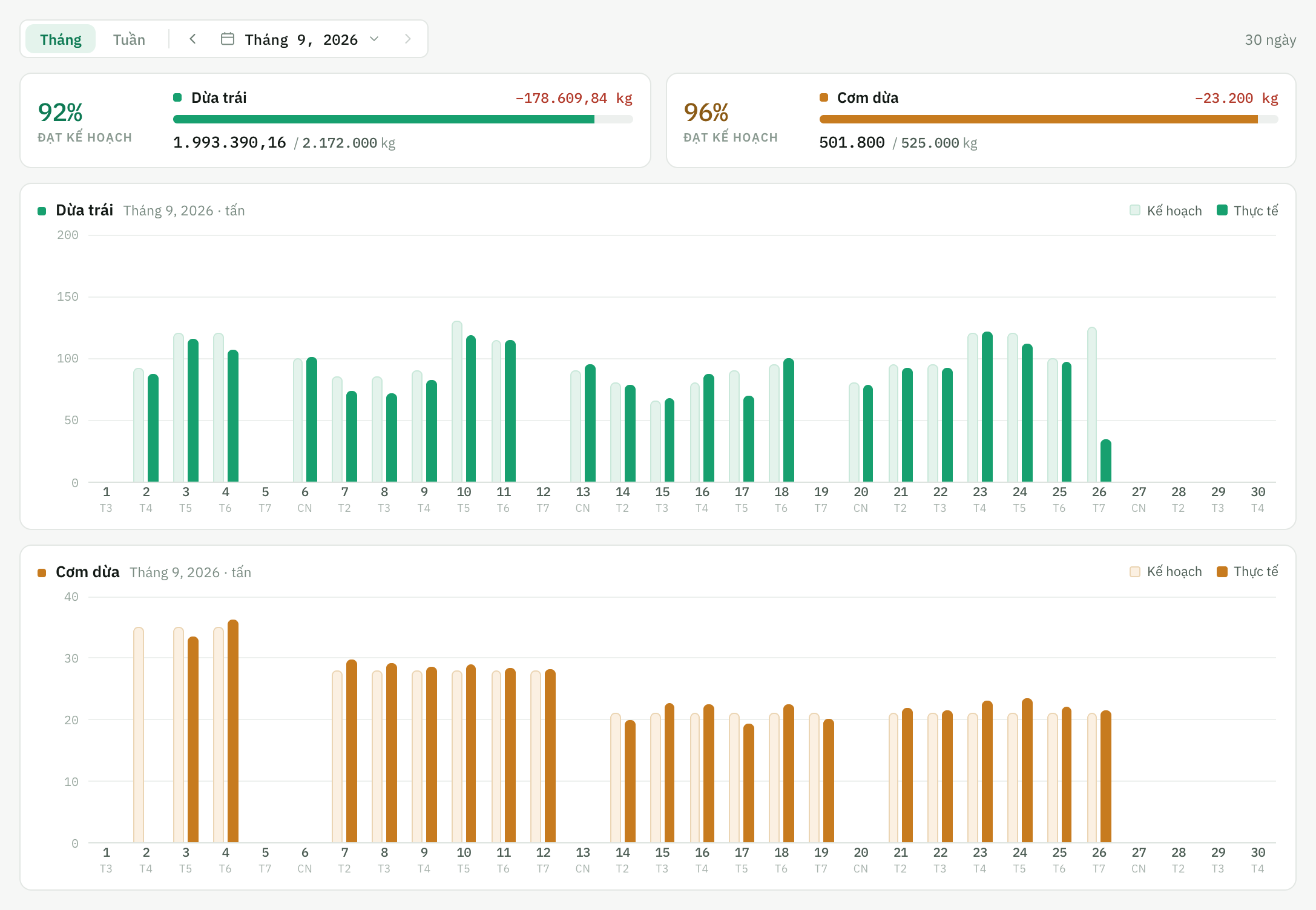Click the Dừa trái summary card title
This screenshot has height=910, width=1316.
coord(219,98)
